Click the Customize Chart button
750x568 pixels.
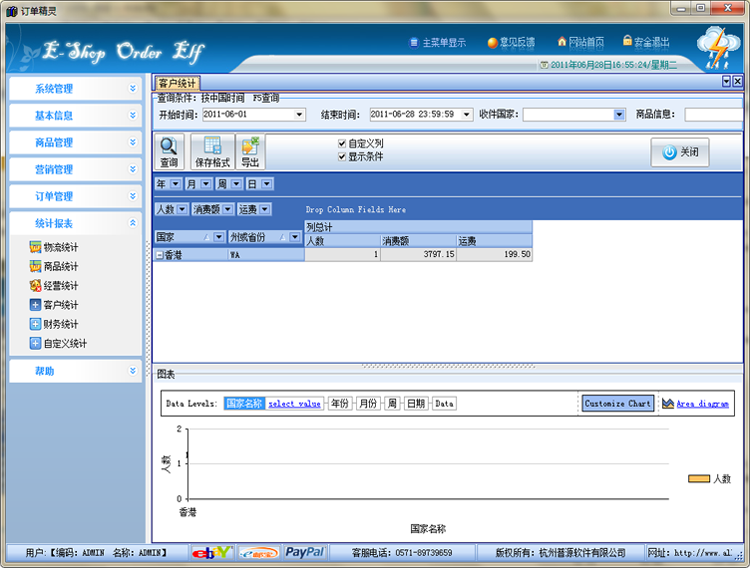(x=618, y=403)
